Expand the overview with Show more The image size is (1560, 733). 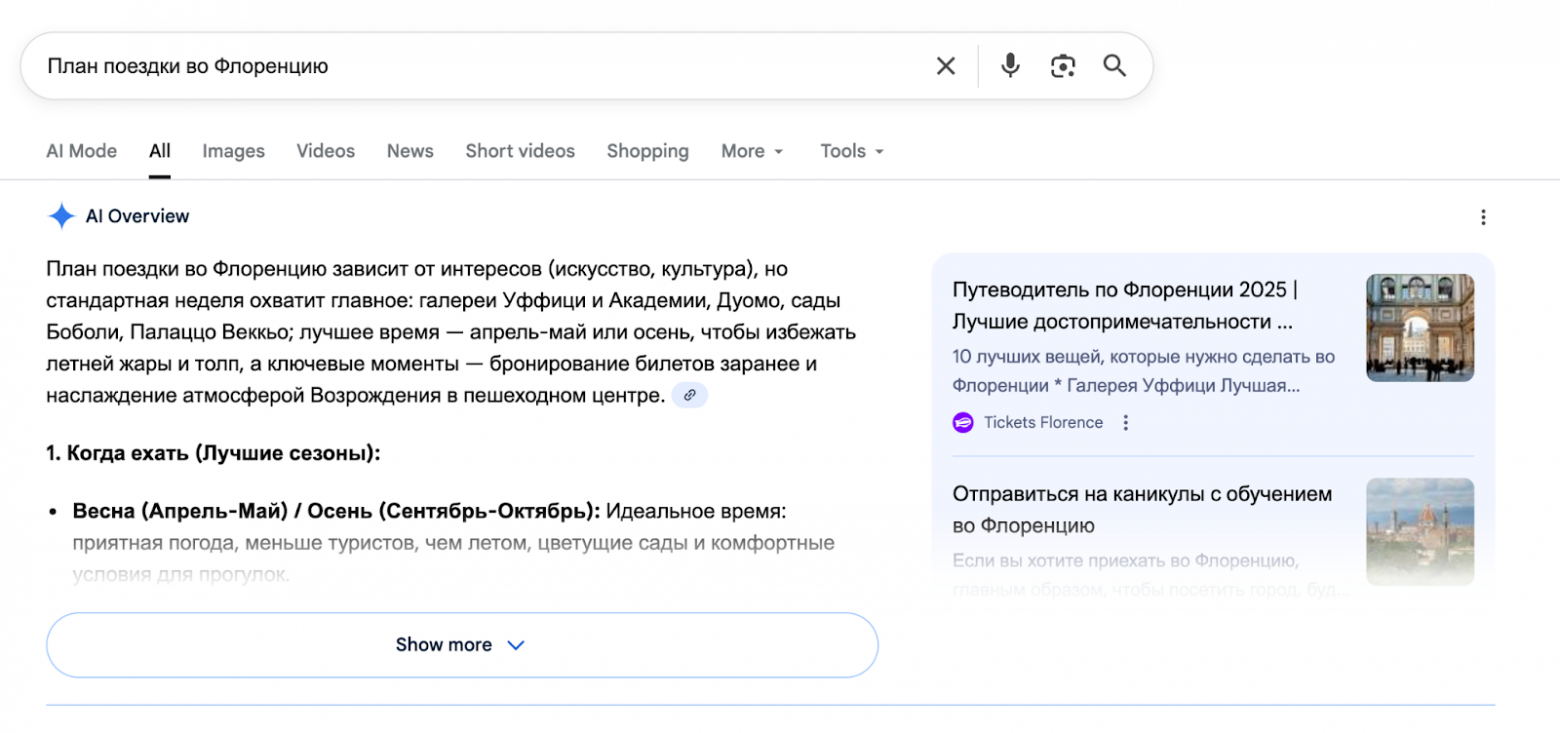[x=461, y=645]
